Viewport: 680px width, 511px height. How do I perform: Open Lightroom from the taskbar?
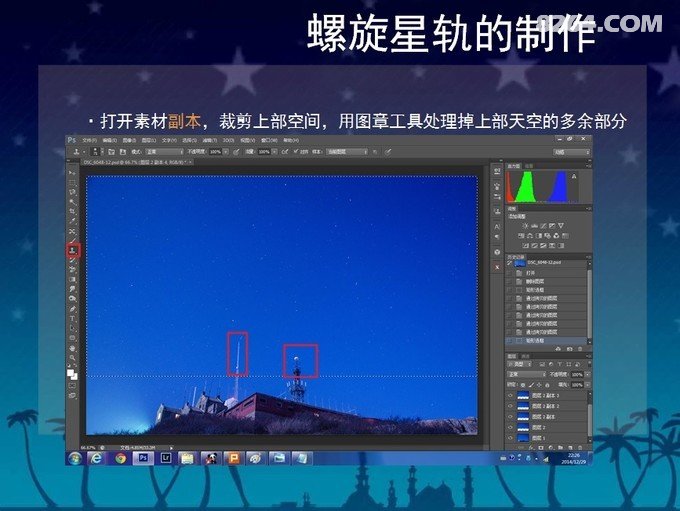164,457
